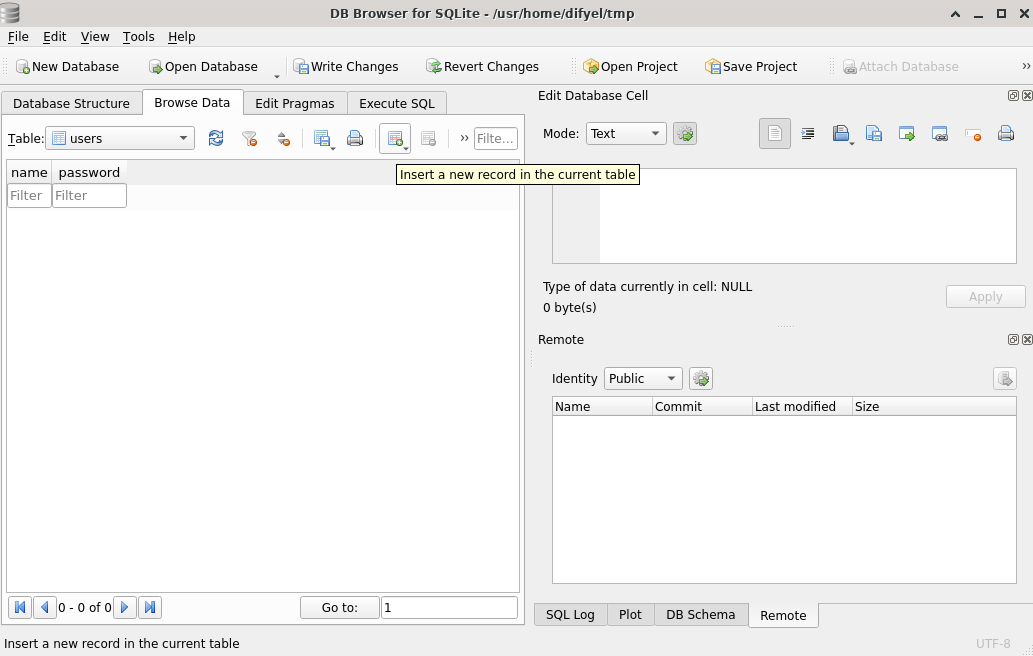The height and width of the screenshot is (656, 1033).
Task: Float the Edit Database Cell panel
Action: [x=1013, y=96]
